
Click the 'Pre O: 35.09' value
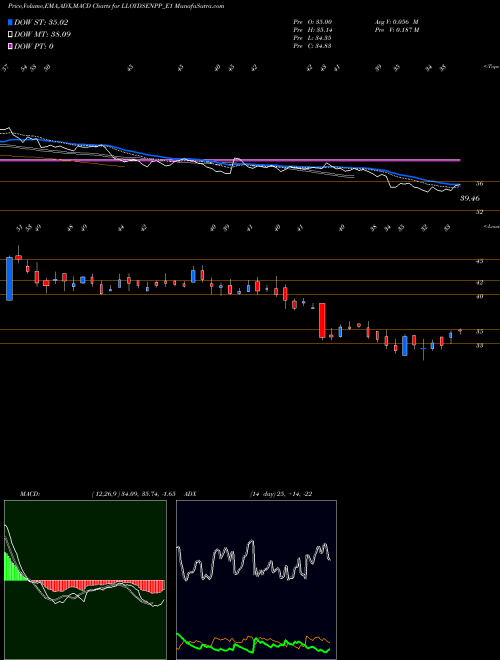(312, 21)
